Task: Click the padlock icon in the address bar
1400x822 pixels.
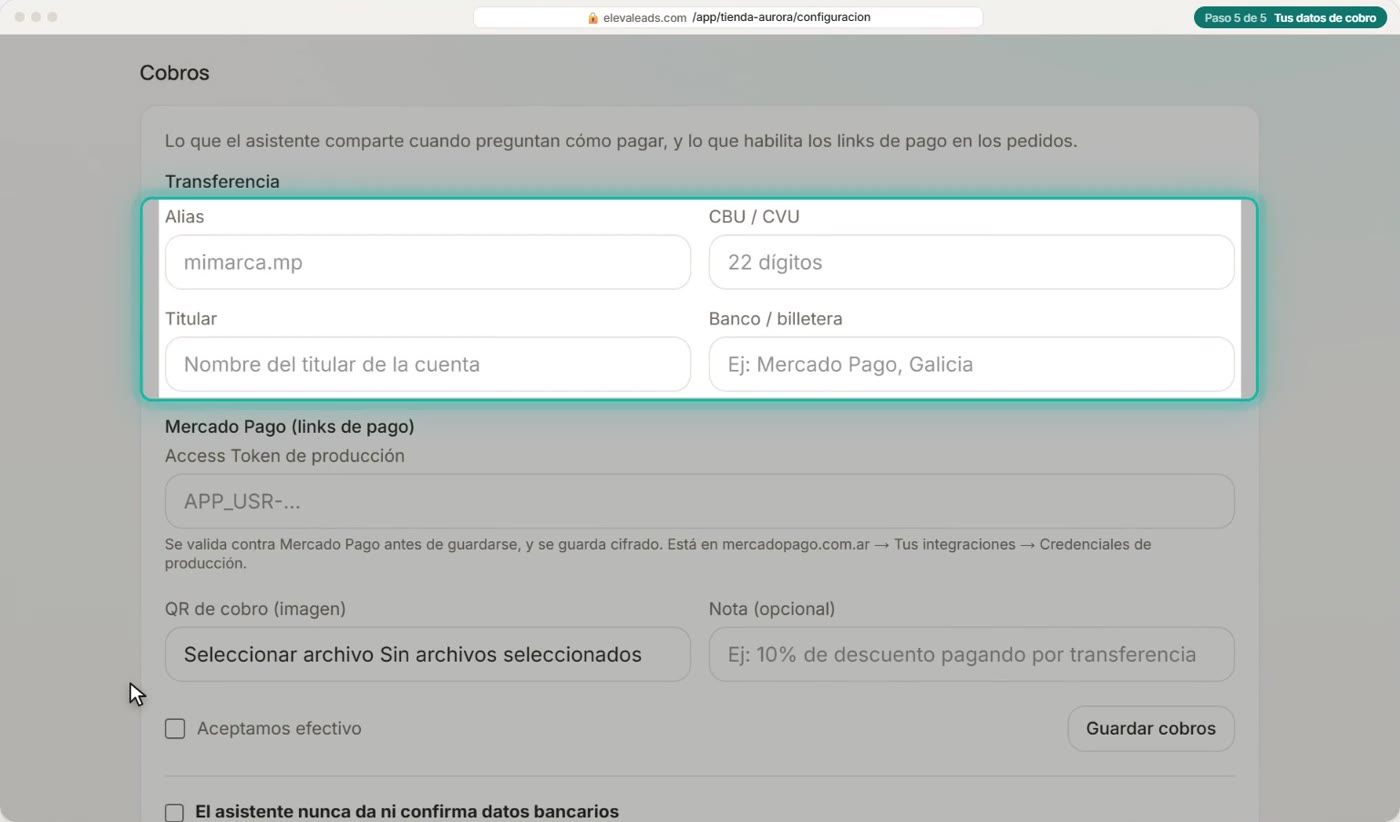Action: tap(593, 18)
